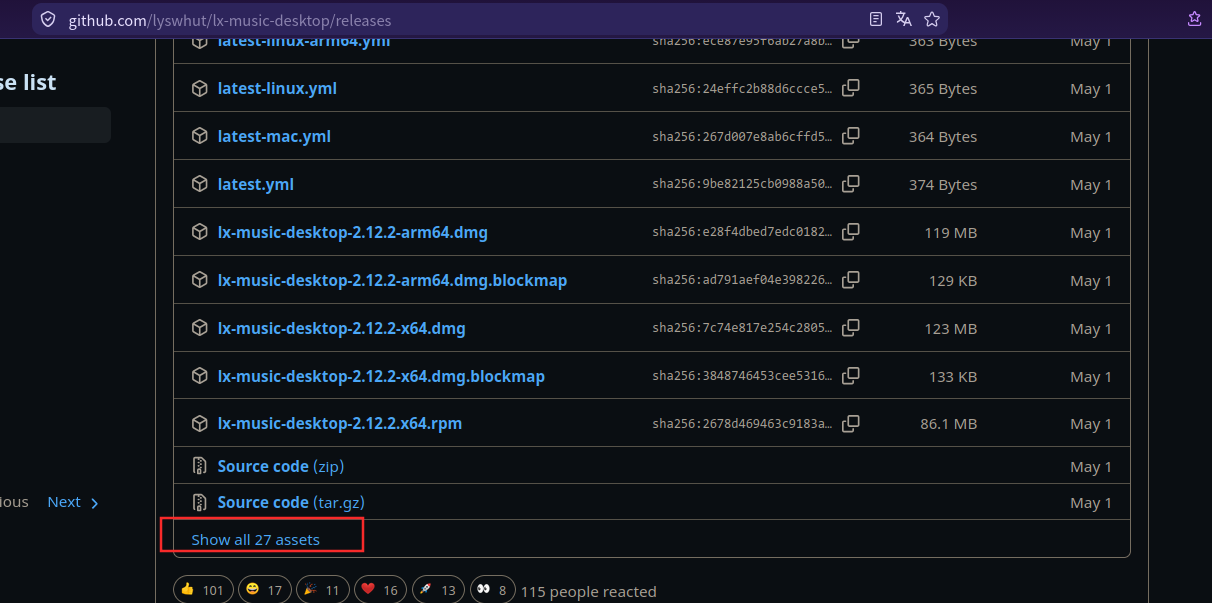Select the hash text sha256:24effc2b88d6ccce5…
The height and width of the screenshot is (603, 1212).
pyautogui.click(x=742, y=89)
